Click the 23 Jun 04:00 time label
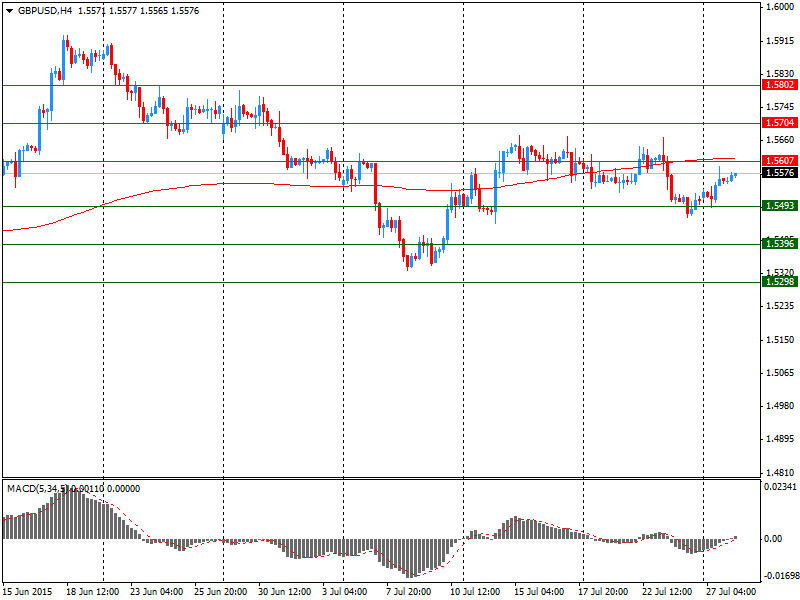 157,592
